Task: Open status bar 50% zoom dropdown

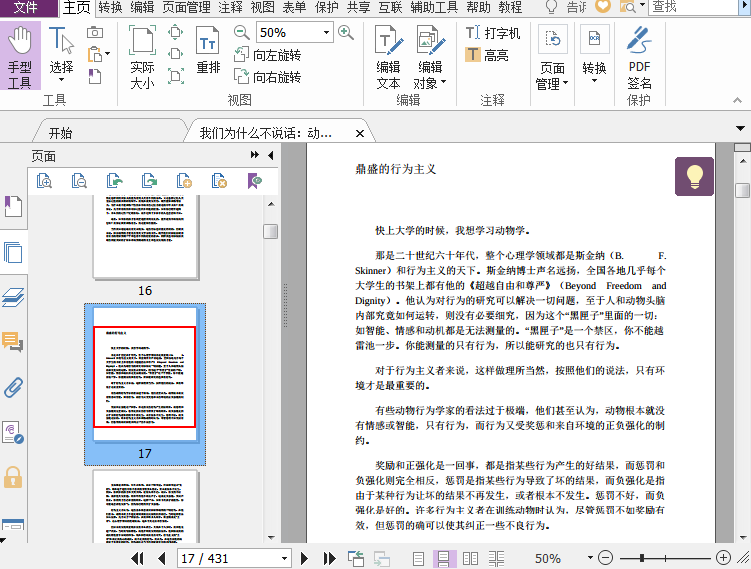Action: tap(590, 558)
